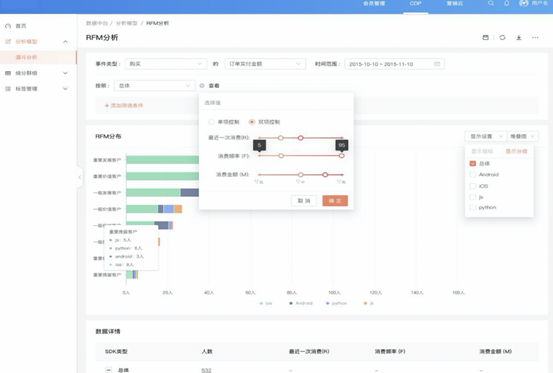This screenshot has width=553, height=373.
Task: Click the 消费金额(M) right slider handle
Action: pyautogui.click(x=325, y=175)
